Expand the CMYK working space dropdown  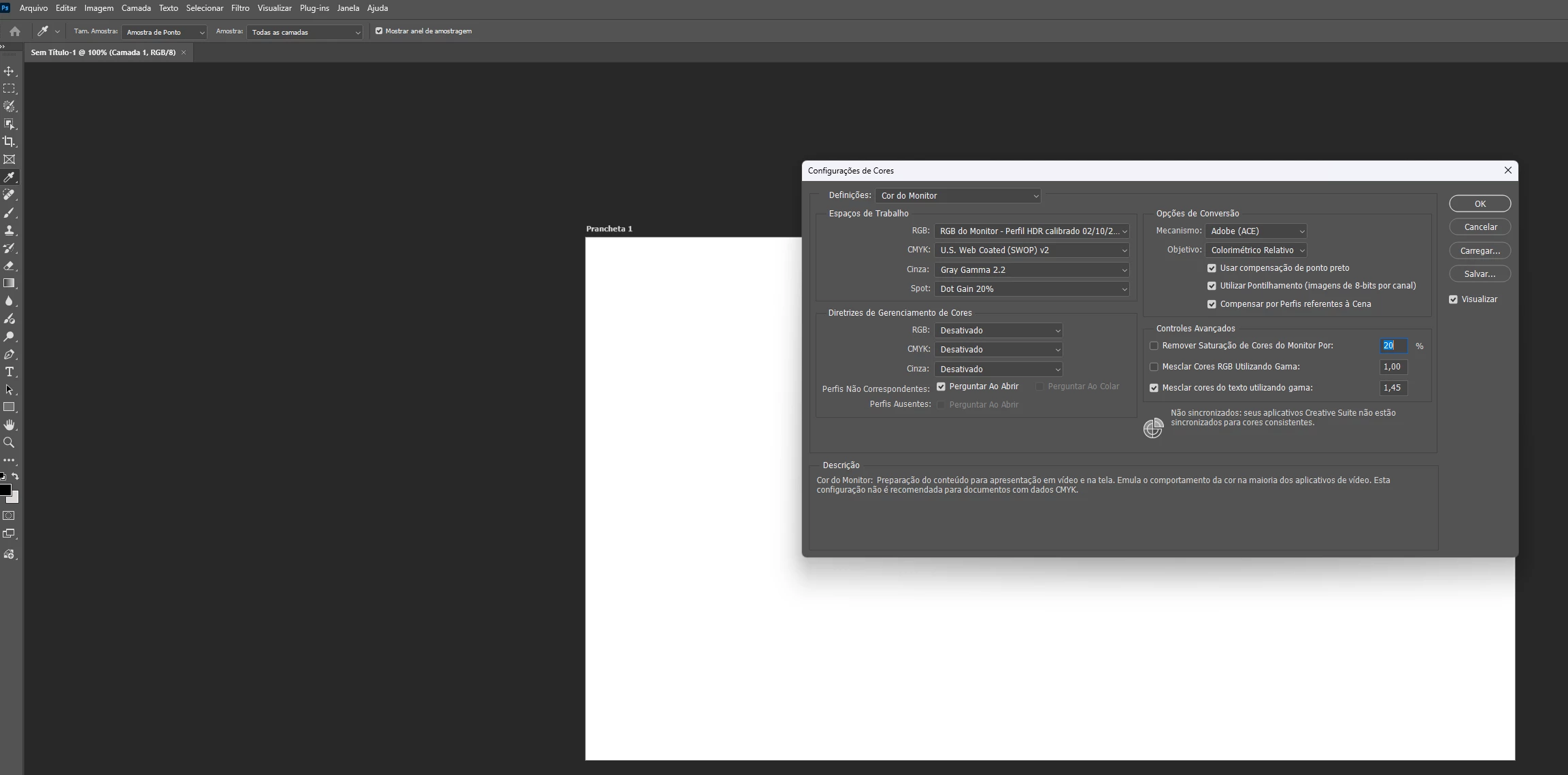coord(1031,250)
